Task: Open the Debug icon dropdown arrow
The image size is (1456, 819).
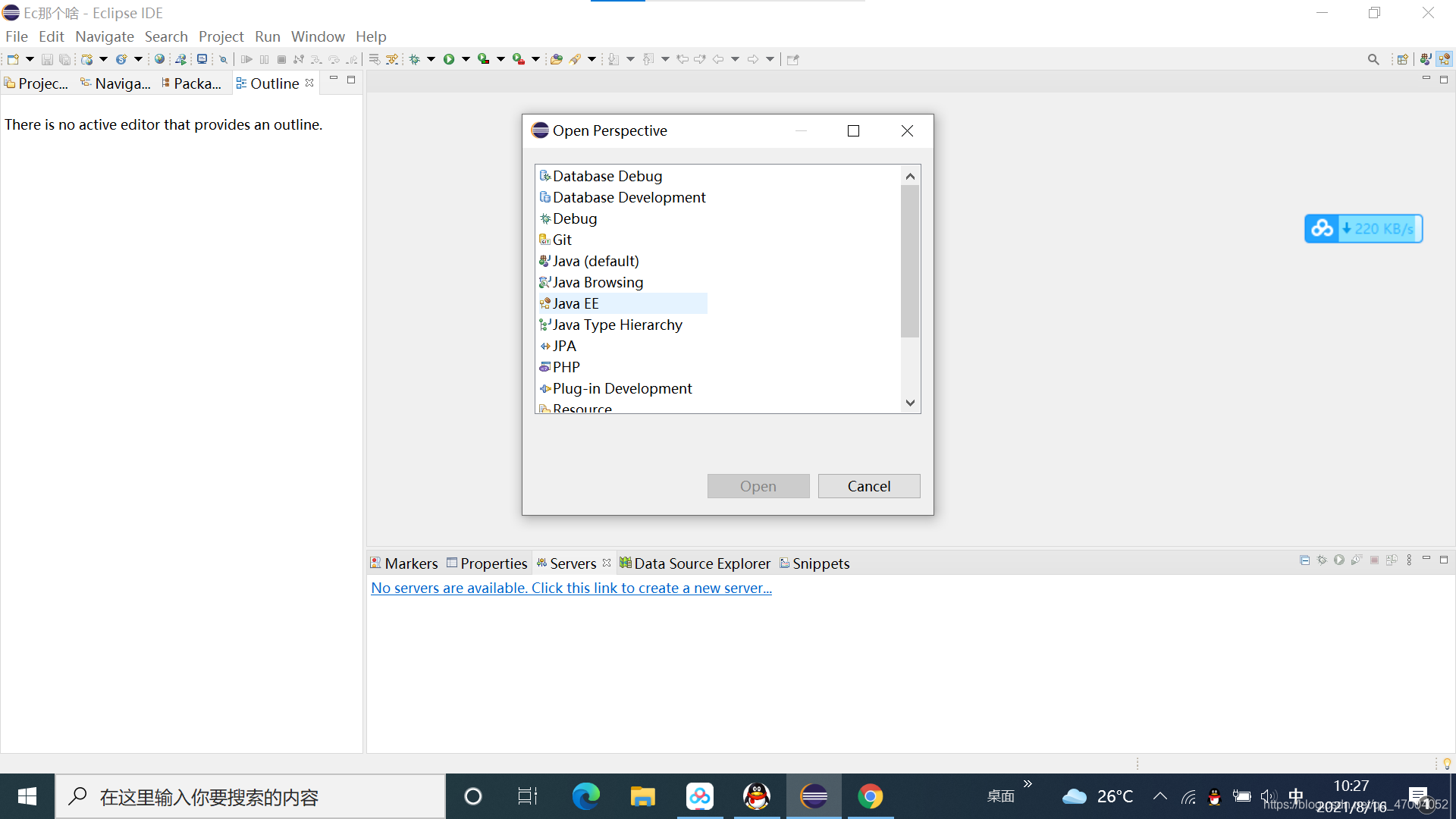Action: (x=431, y=59)
